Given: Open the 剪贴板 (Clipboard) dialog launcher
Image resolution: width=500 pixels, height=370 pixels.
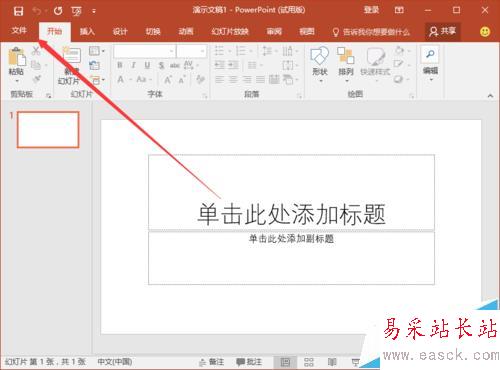Looking at the screenshot, I should pos(49,96).
